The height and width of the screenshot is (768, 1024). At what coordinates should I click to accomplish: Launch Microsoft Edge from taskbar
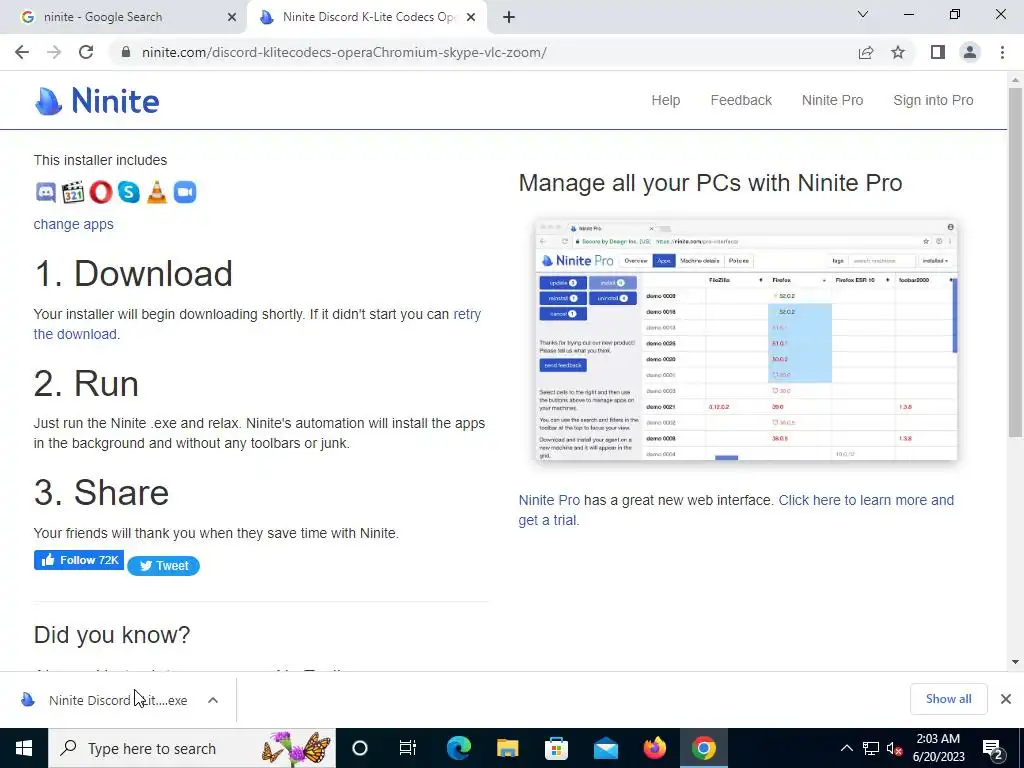[x=458, y=748]
